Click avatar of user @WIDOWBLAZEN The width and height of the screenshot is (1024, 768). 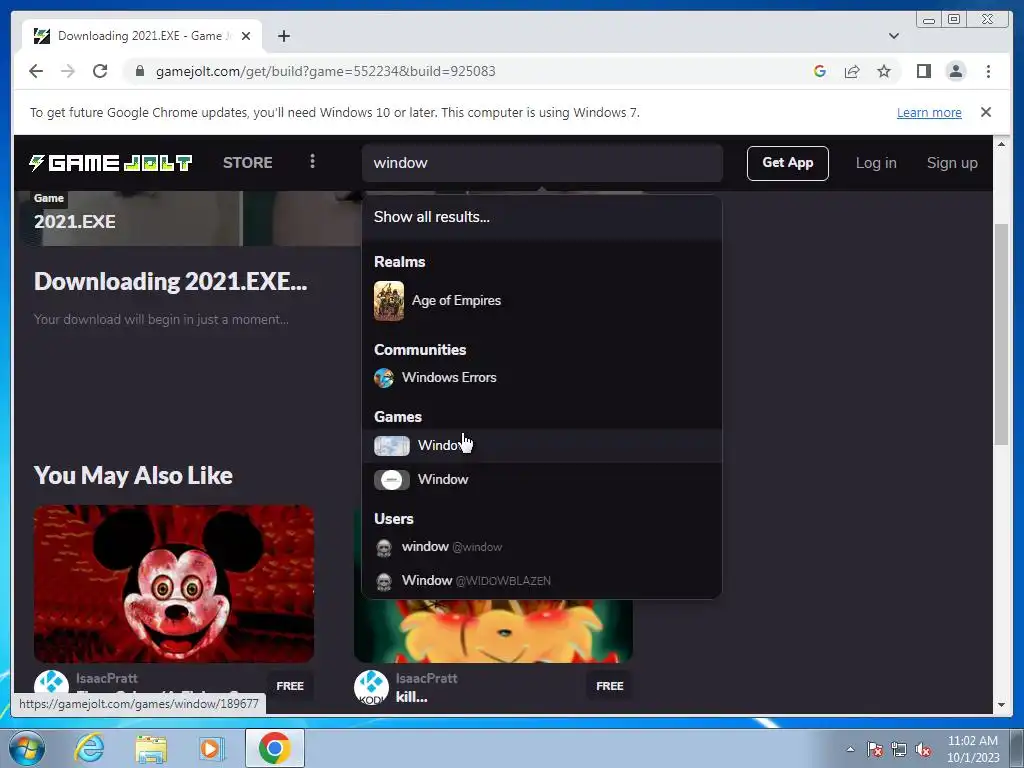tap(384, 581)
